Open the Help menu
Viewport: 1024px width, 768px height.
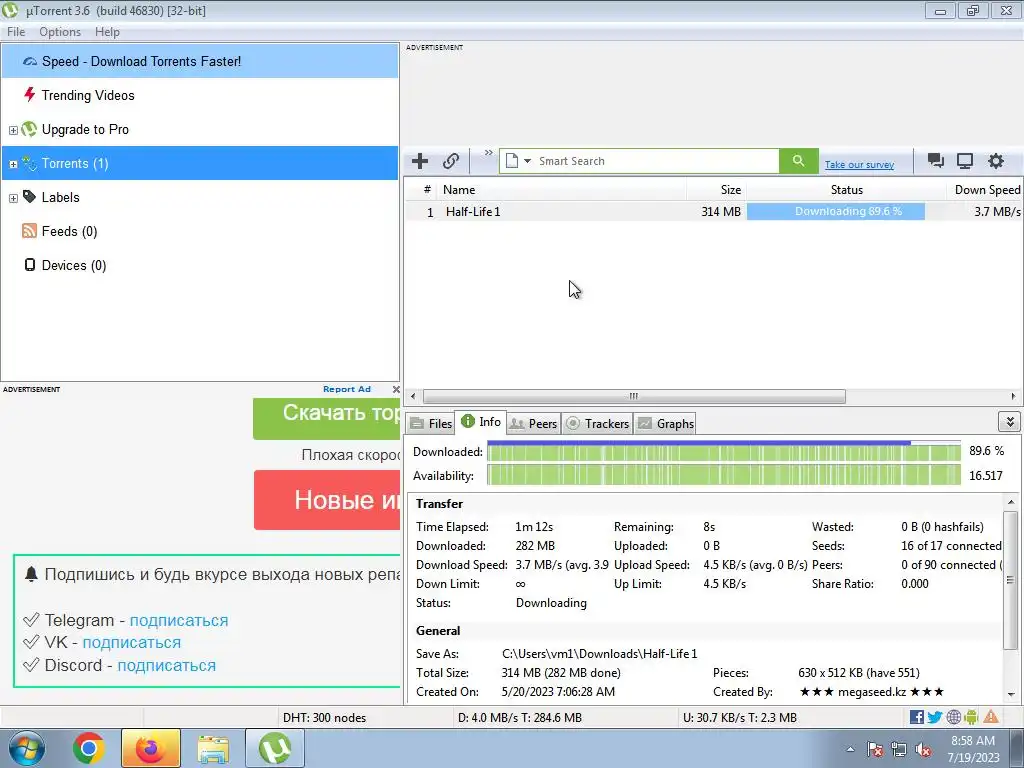[107, 31]
